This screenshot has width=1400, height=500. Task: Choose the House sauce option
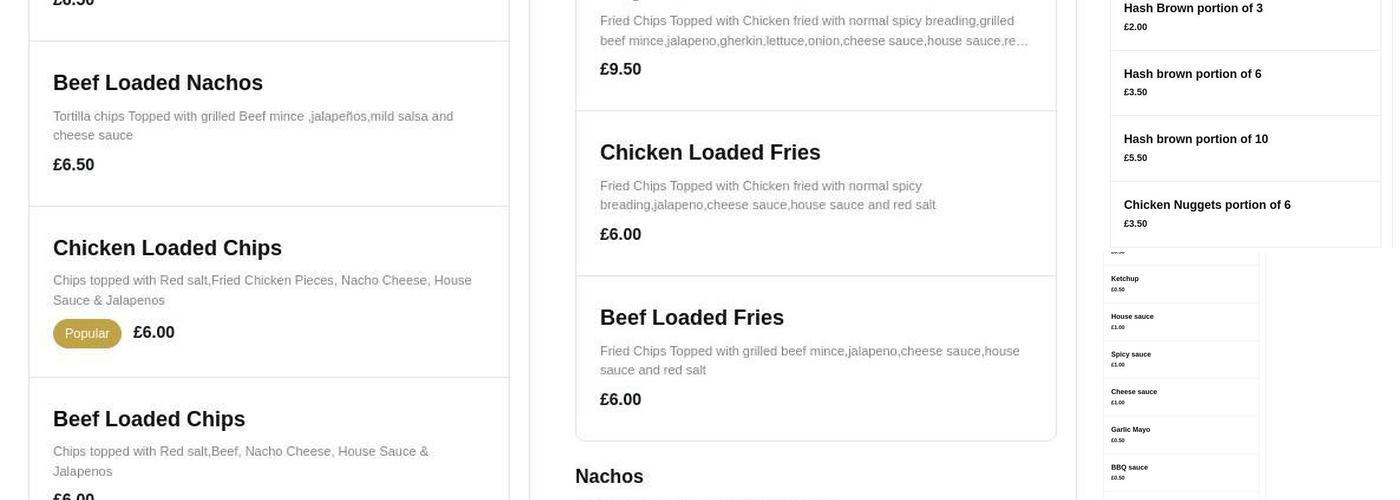click(1132, 317)
